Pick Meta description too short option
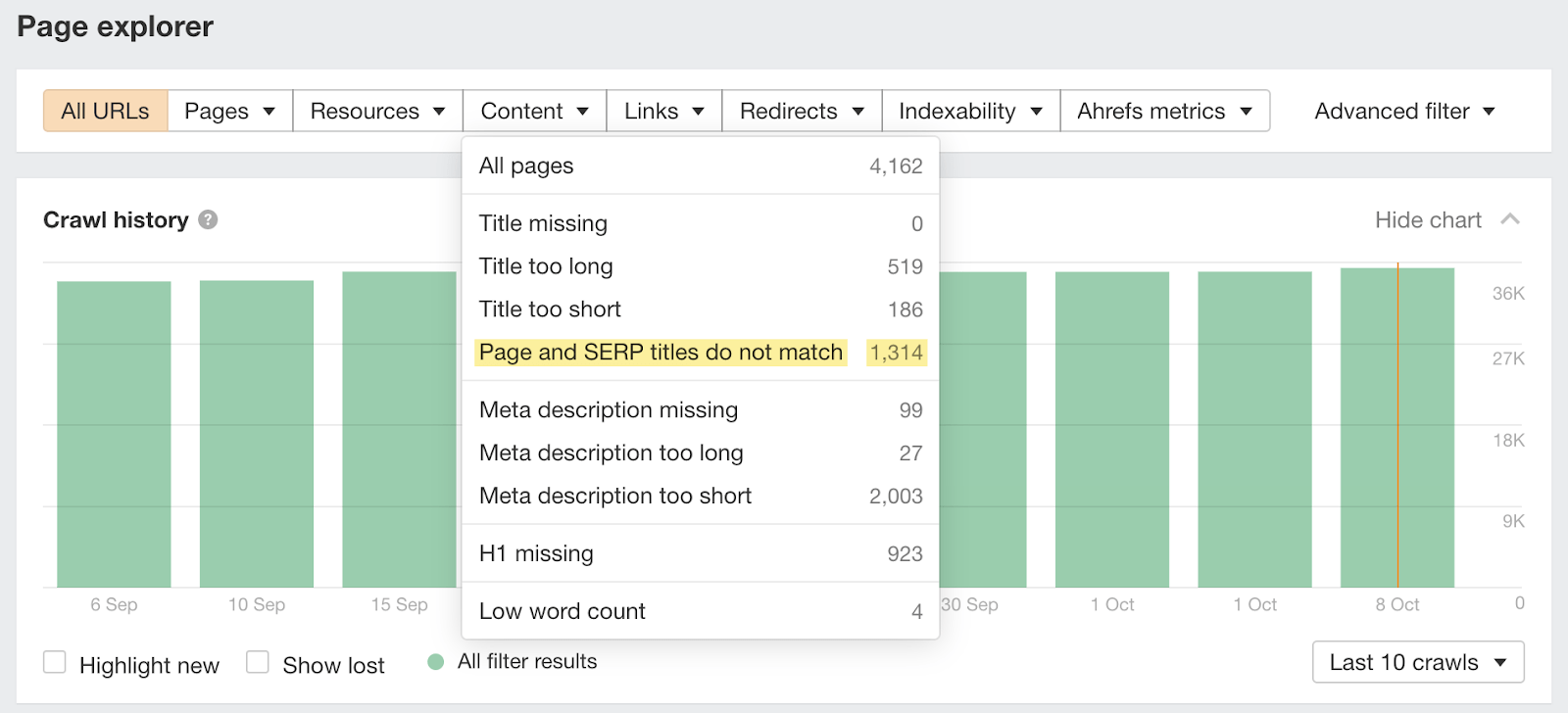 pos(615,497)
